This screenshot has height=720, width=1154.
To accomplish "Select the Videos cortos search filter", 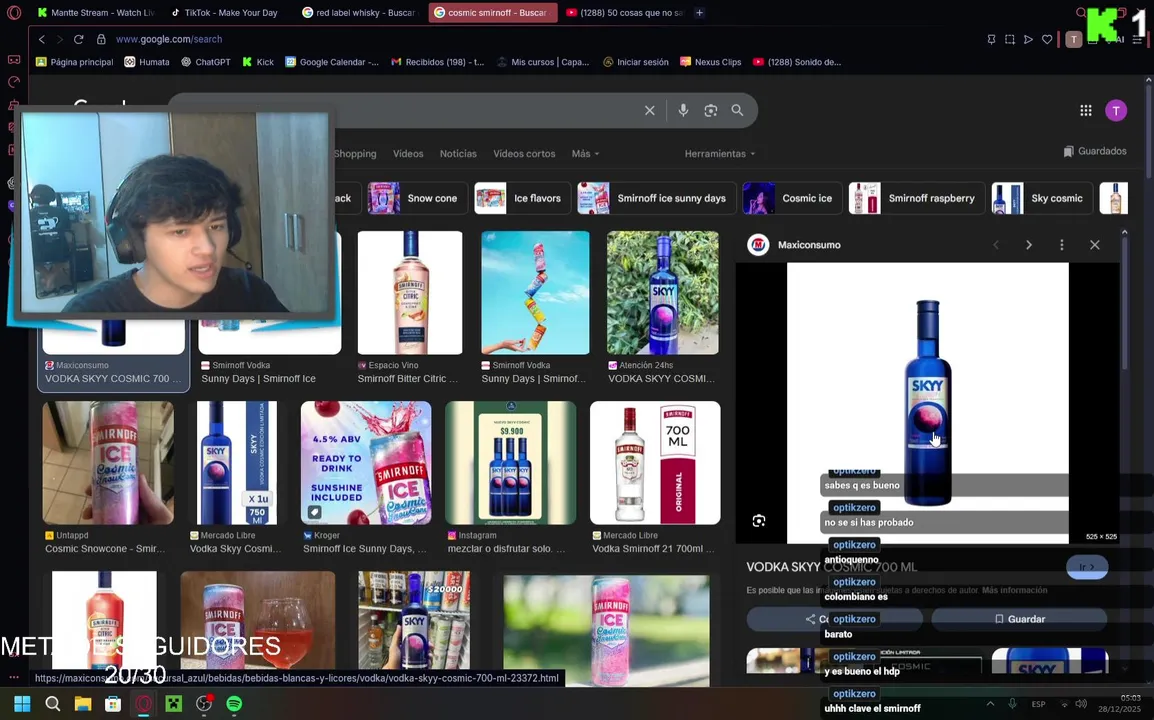I will [x=524, y=154].
